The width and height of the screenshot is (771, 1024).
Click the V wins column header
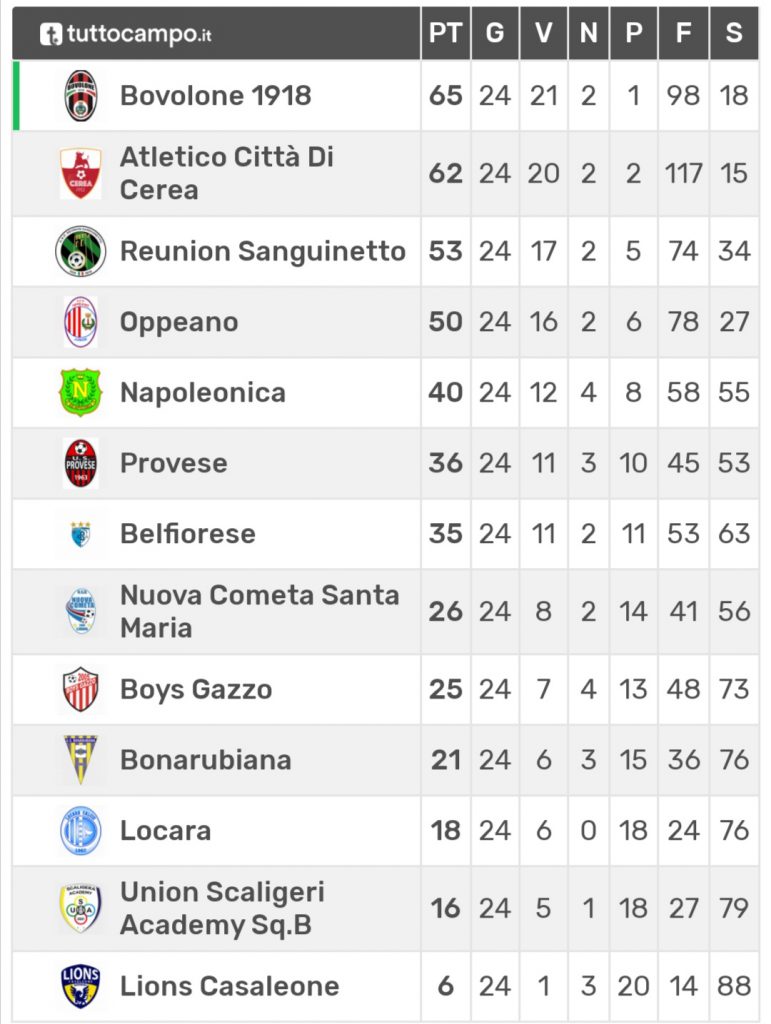(x=544, y=33)
